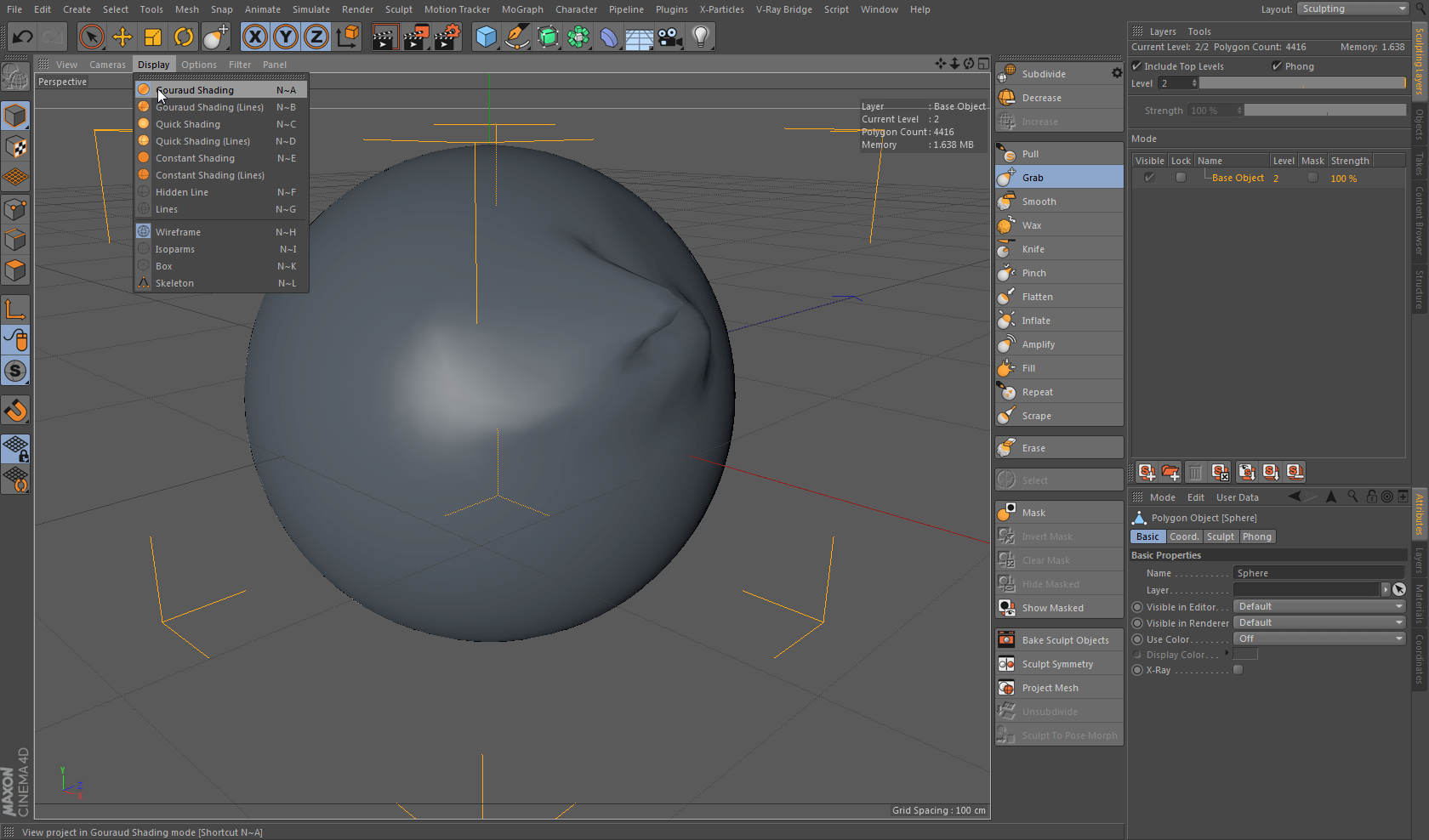Toggle the Z axis lock icon
Image resolution: width=1429 pixels, height=840 pixels.
tap(316, 37)
